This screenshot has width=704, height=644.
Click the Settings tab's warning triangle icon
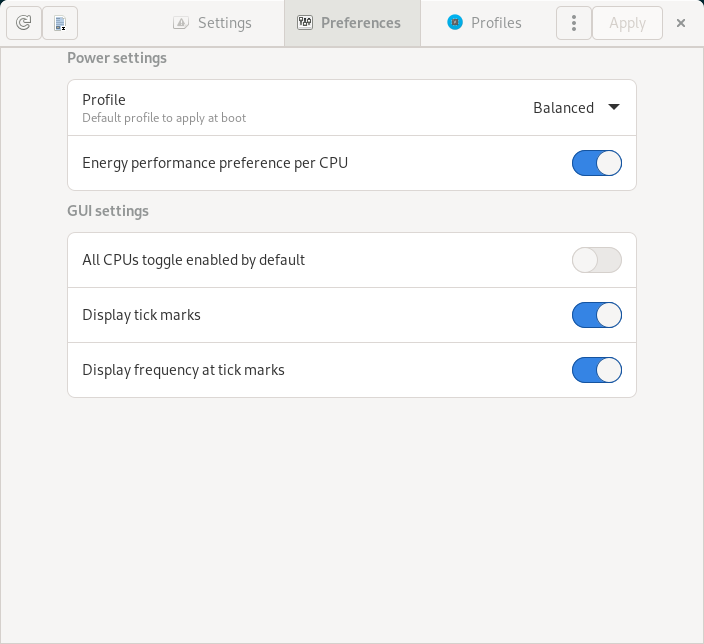[x=181, y=23]
